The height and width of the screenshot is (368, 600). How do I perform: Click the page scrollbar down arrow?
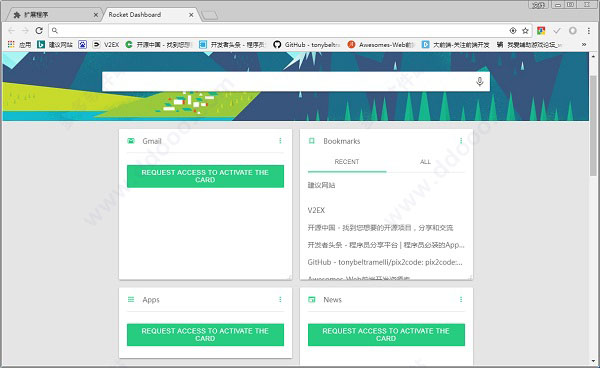click(x=593, y=361)
